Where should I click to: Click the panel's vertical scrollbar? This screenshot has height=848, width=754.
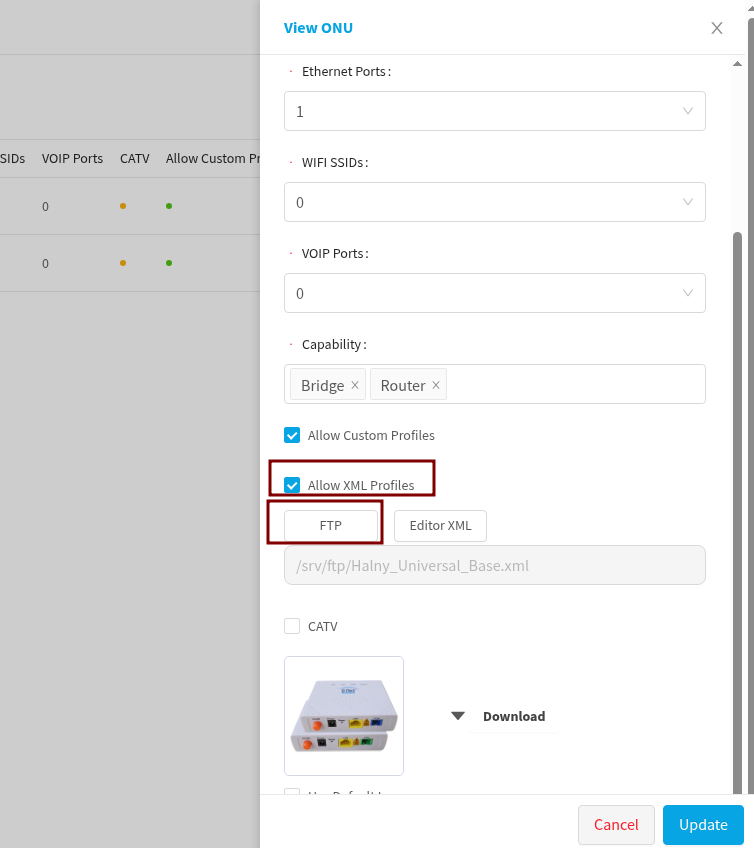(x=738, y=500)
